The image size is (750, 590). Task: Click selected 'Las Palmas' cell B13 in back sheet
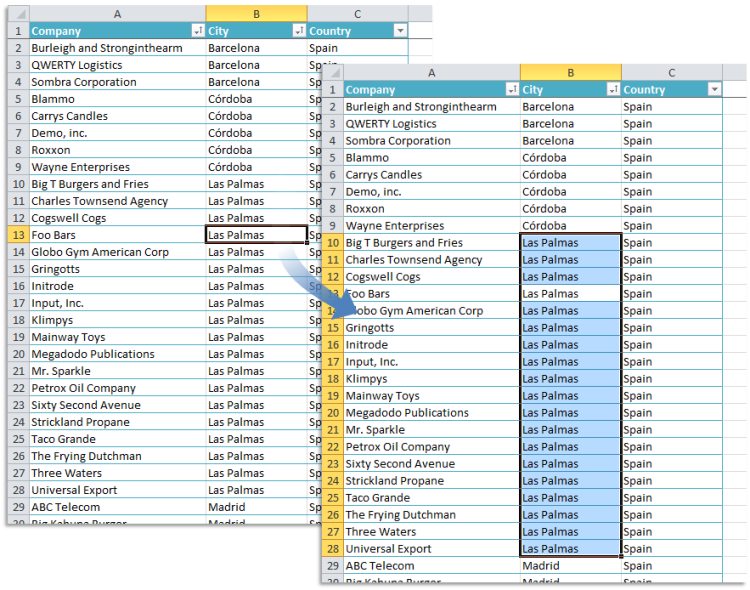pyautogui.click(x=256, y=235)
